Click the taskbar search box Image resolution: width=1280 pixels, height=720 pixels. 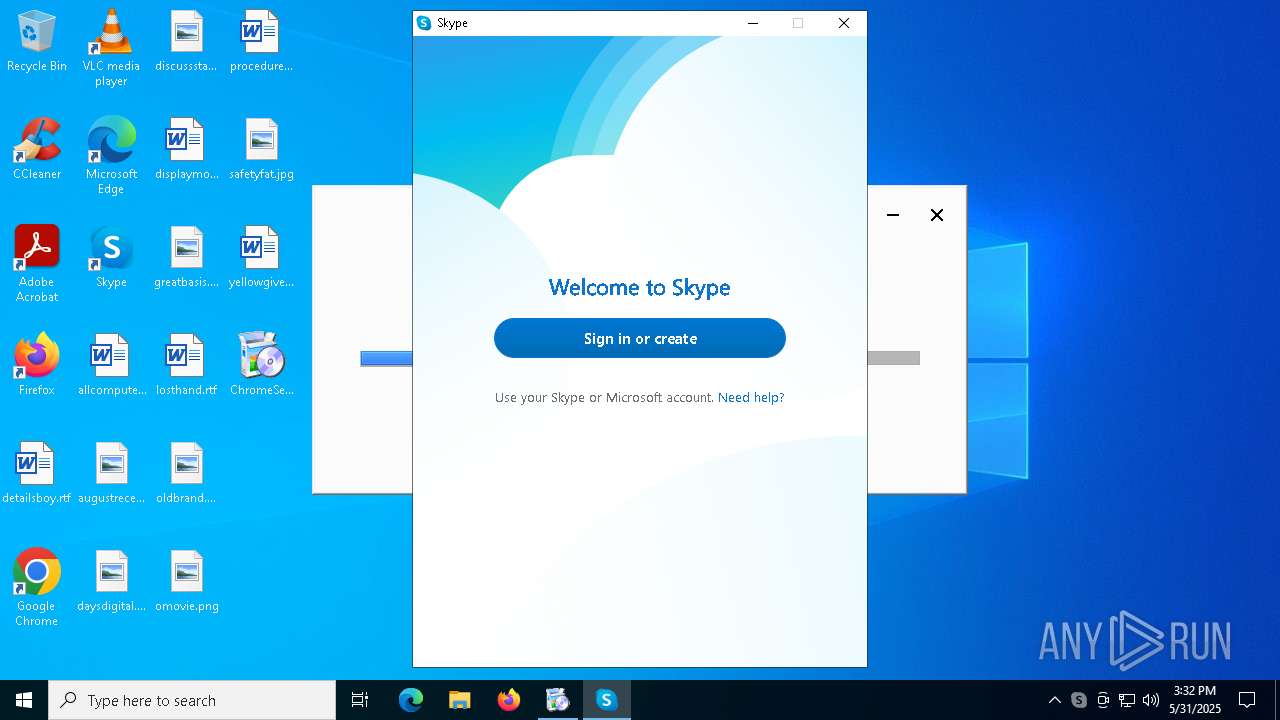coord(192,700)
